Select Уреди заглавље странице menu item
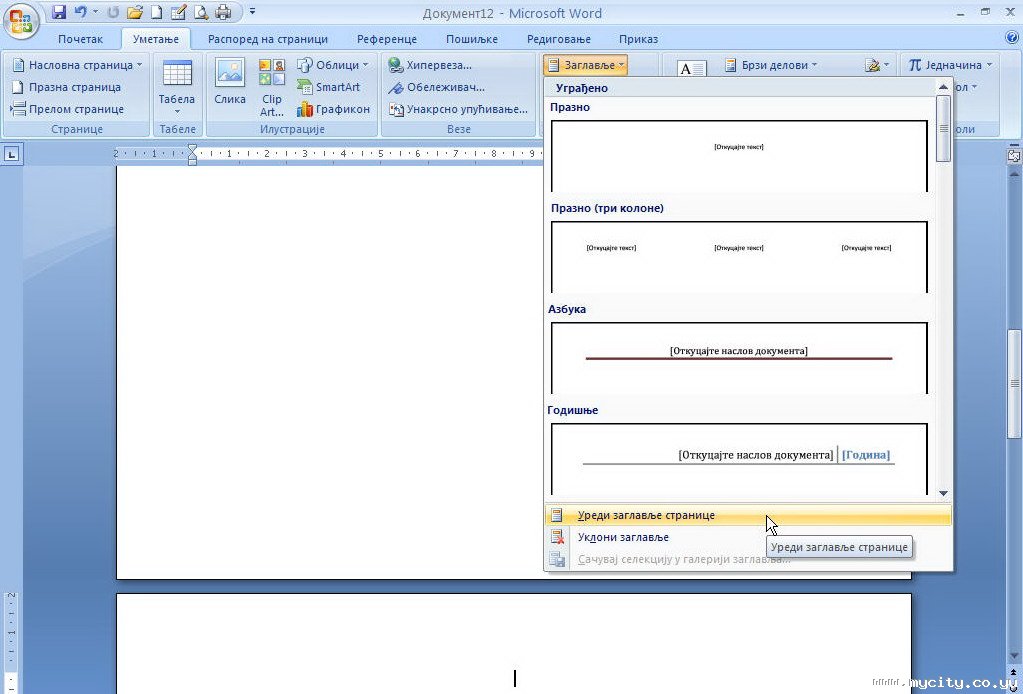Image resolution: width=1023 pixels, height=694 pixels. coord(748,515)
